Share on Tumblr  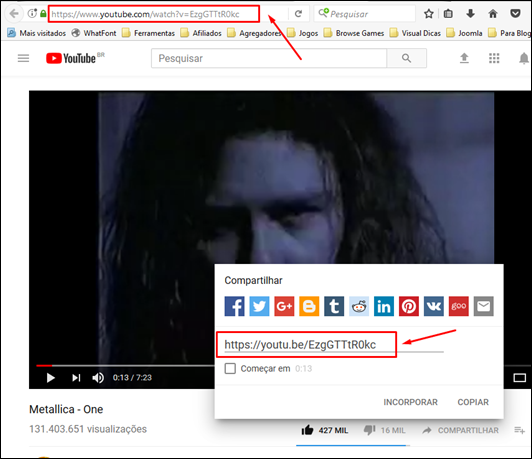click(x=334, y=306)
